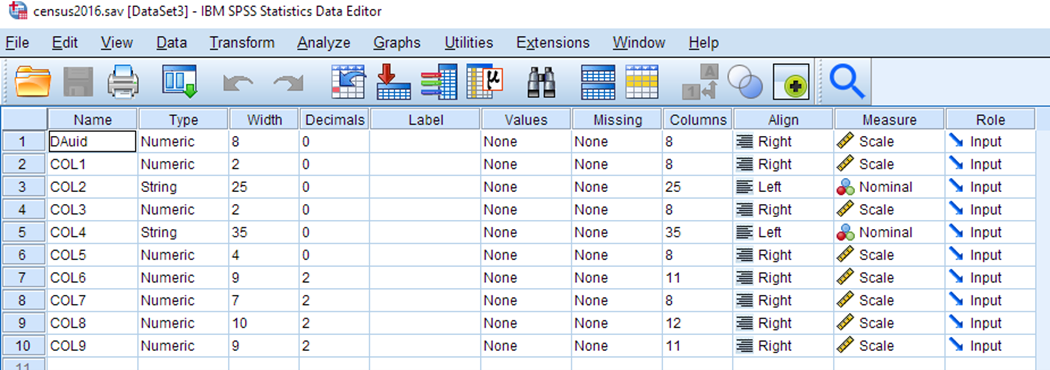This screenshot has width=1050, height=370.
Task: Open the Help menu
Action: pyautogui.click(x=703, y=43)
